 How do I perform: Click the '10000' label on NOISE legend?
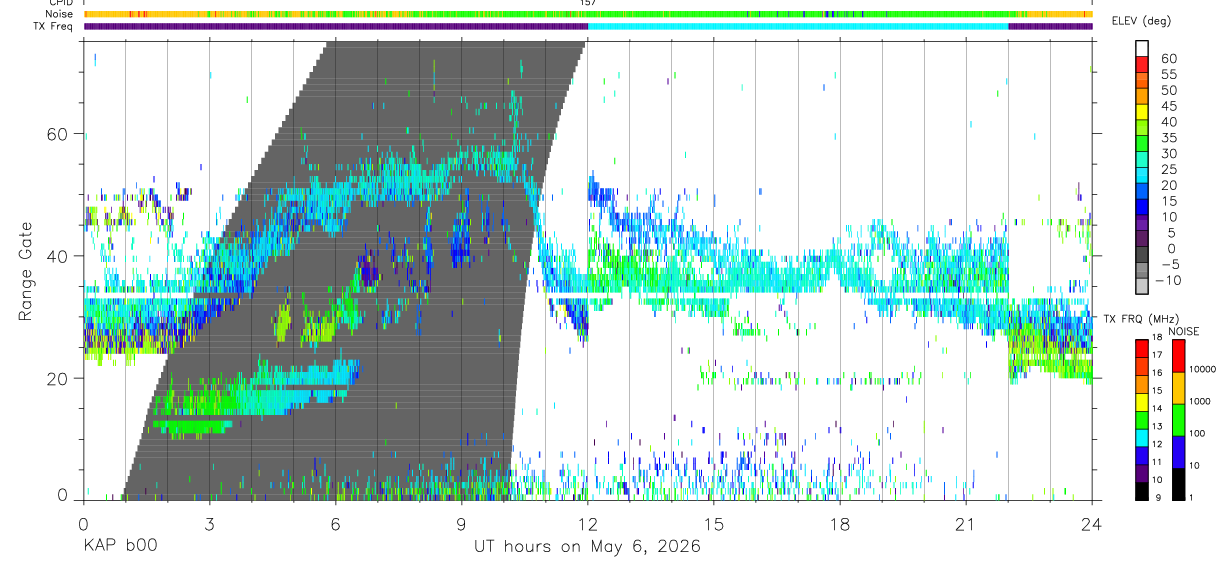[x=1203, y=369]
